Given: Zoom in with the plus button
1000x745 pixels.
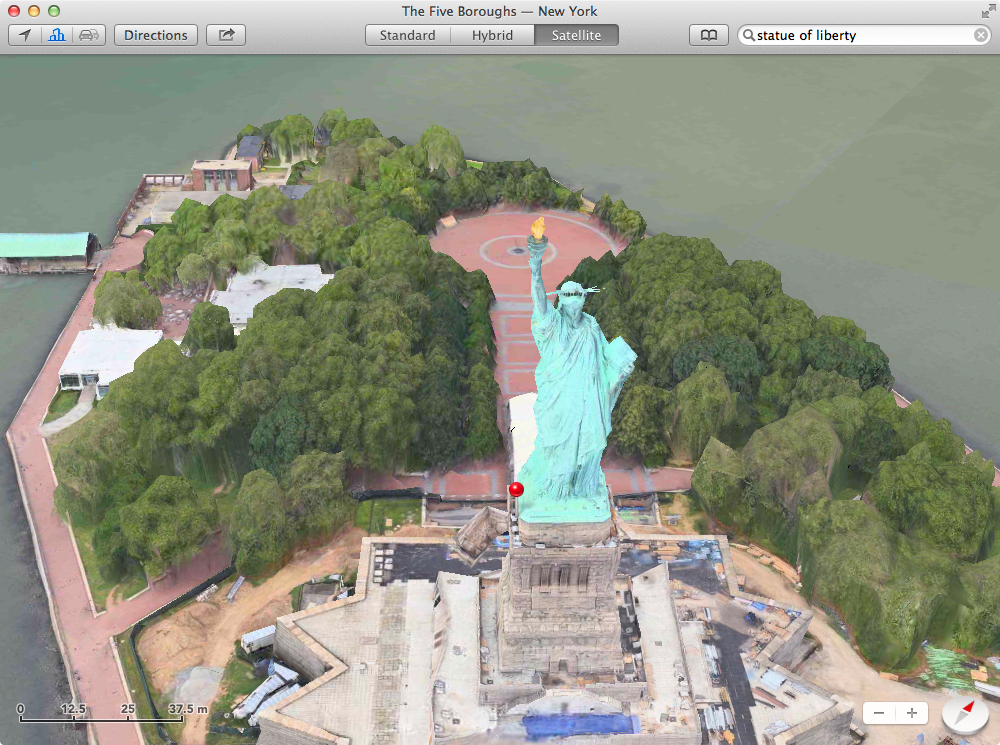Looking at the screenshot, I should click(912, 712).
